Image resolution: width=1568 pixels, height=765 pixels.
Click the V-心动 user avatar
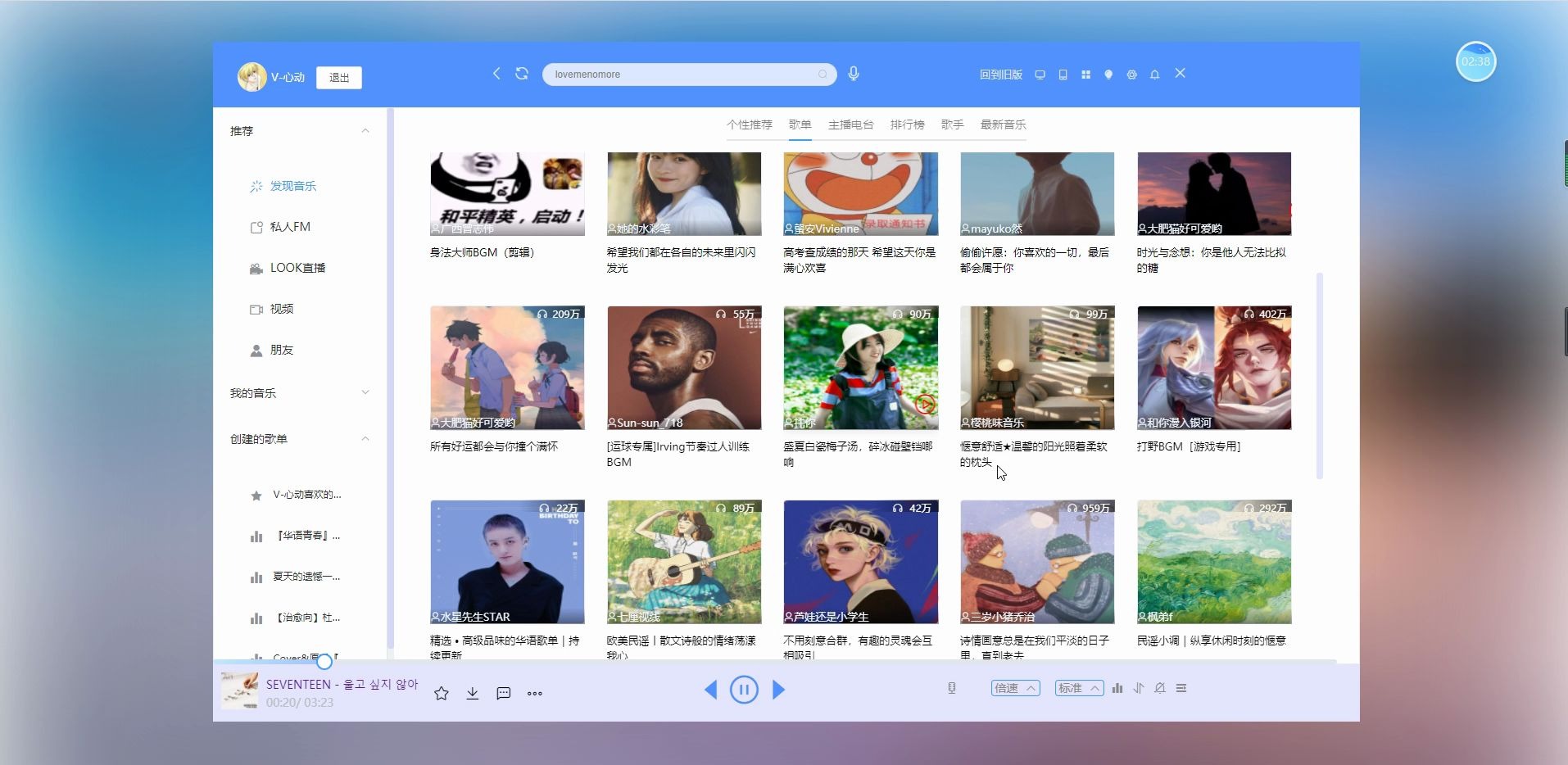pos(252,77)
